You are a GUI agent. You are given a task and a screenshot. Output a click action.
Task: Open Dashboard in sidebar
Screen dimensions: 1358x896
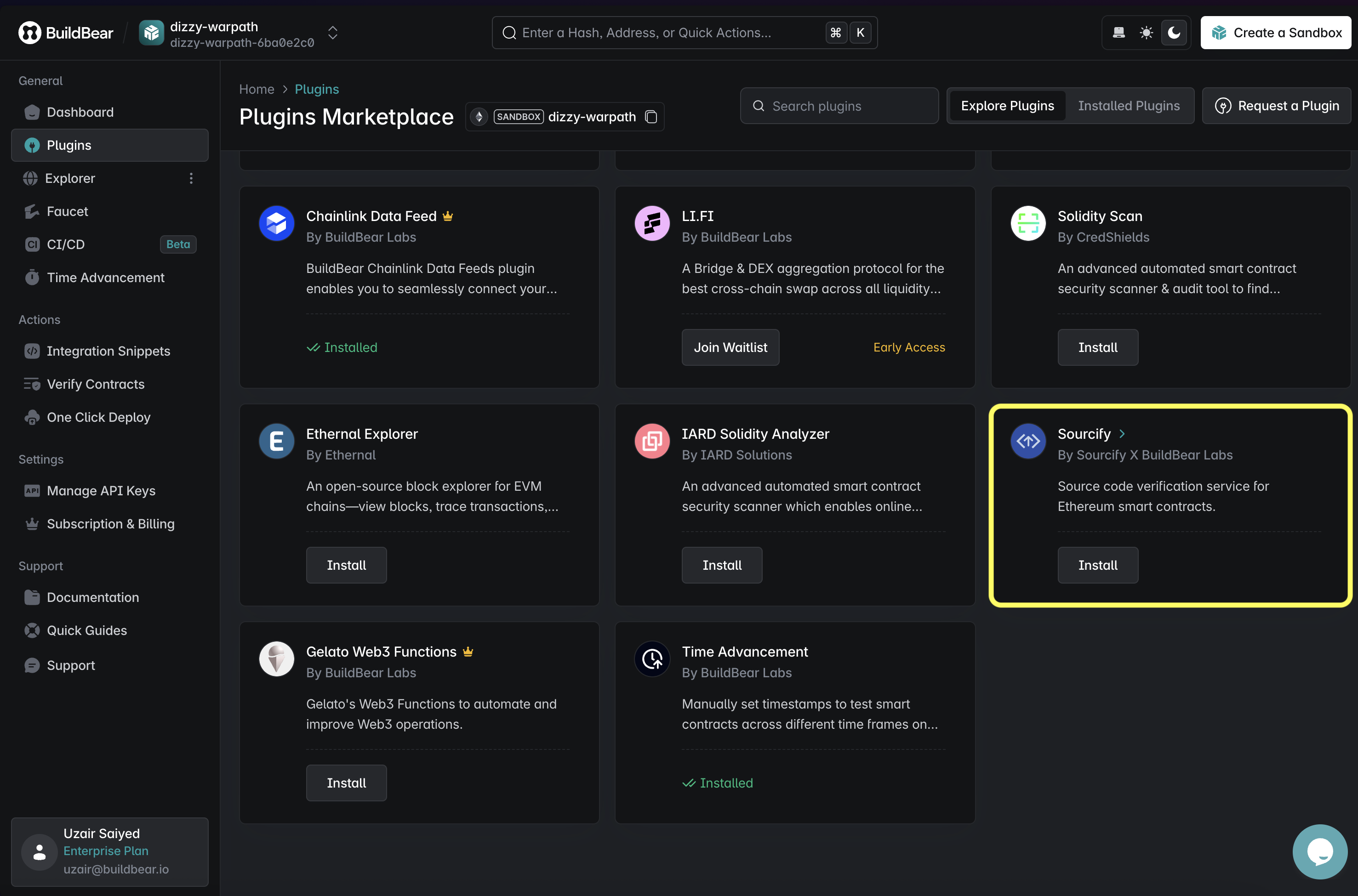[110, 112]
